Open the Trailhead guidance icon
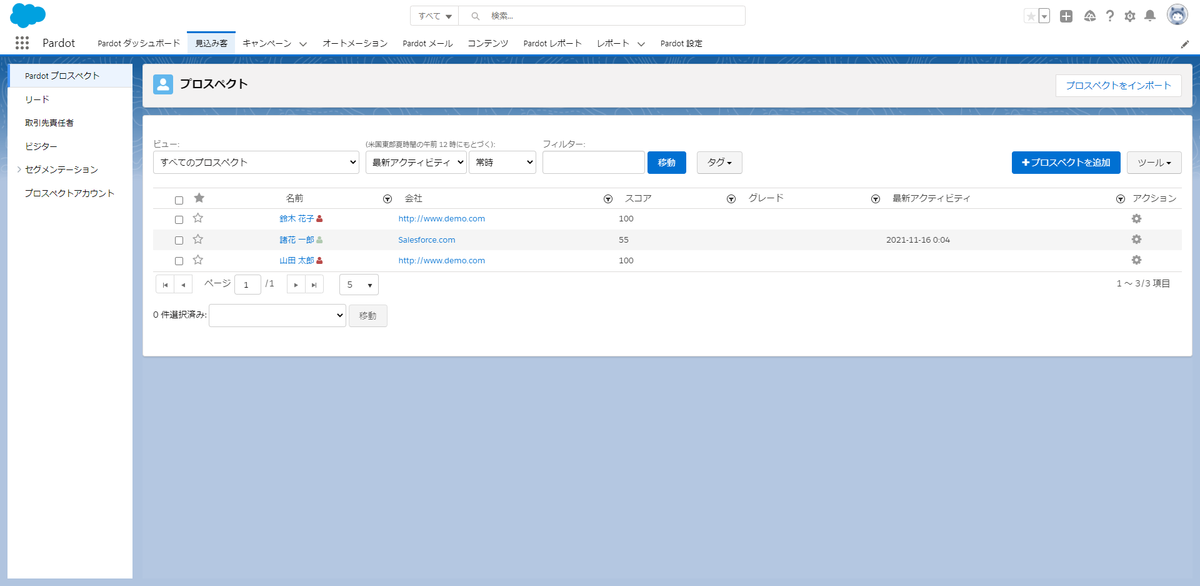 [x=1089, y=16]
